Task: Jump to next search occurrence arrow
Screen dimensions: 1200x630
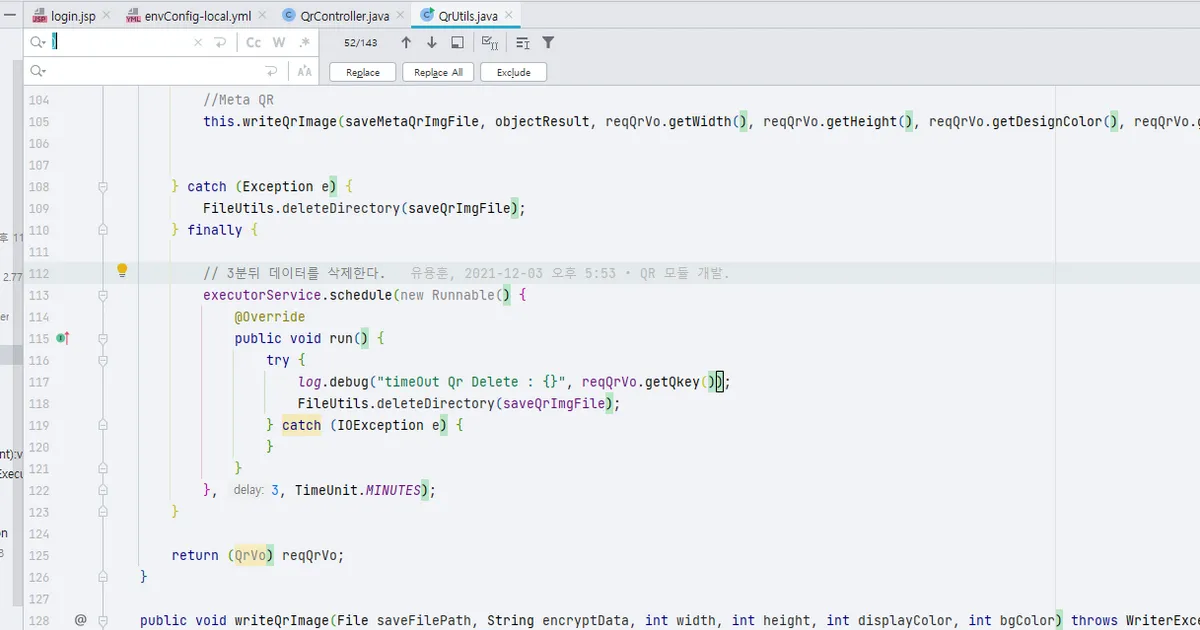Action: point(432,43)
